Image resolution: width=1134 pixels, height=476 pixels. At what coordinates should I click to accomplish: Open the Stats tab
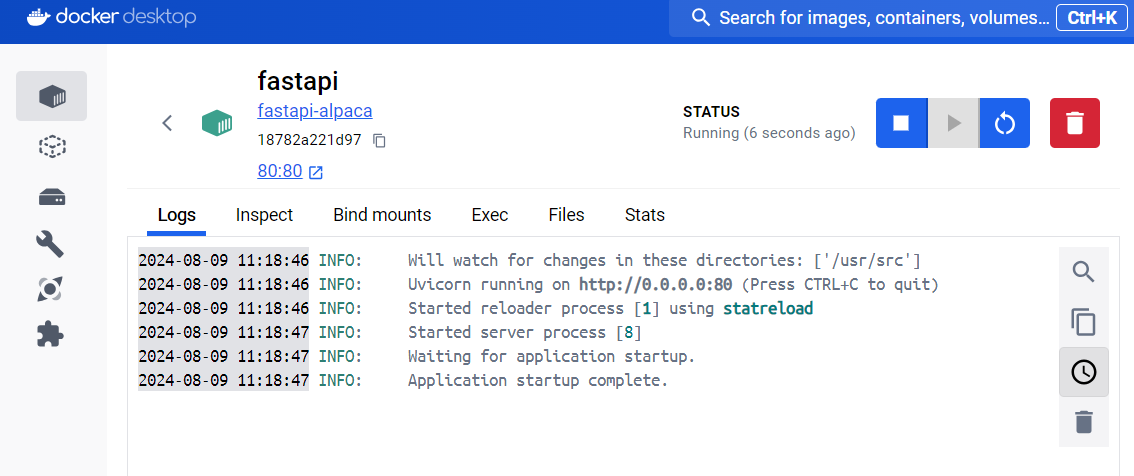point(644,215)
